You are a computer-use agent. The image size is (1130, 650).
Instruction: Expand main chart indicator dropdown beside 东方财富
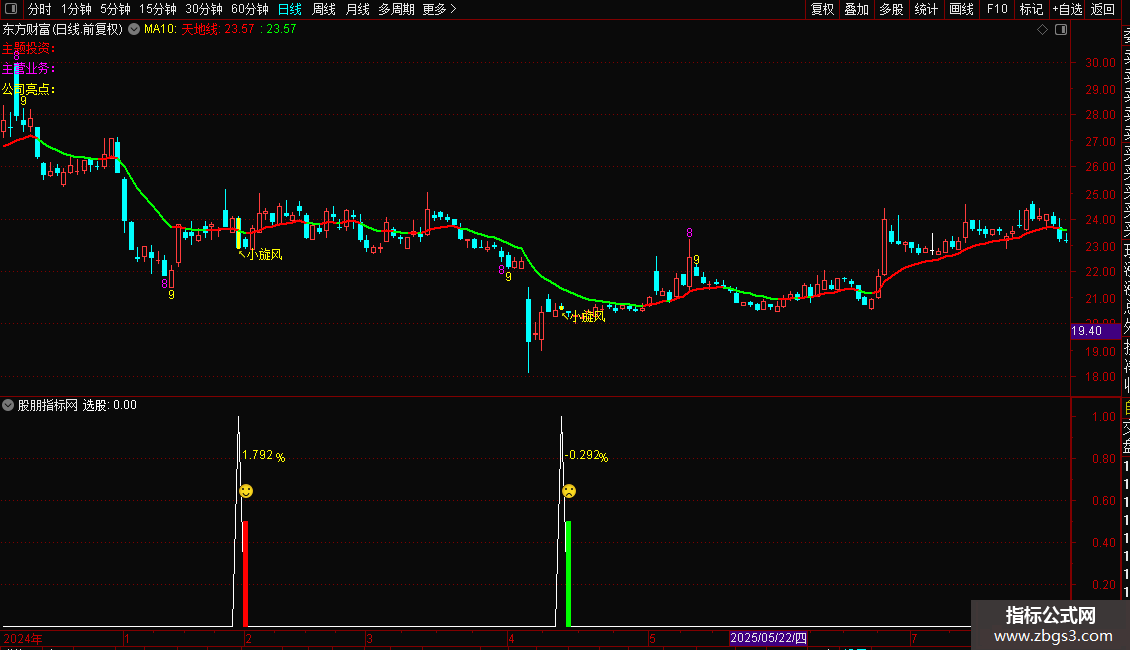click(x=134, y=29)
